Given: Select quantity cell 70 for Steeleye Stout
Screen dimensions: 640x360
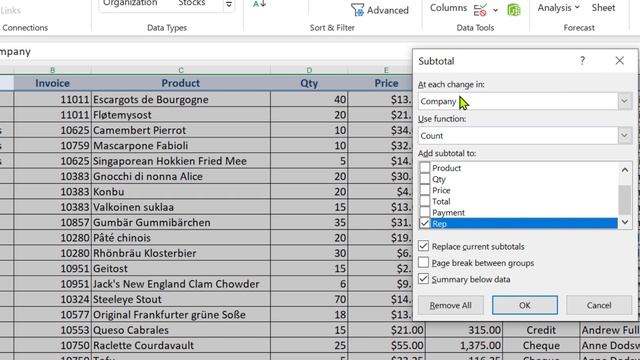Looking at the screenshot, I should pos(309,299).
